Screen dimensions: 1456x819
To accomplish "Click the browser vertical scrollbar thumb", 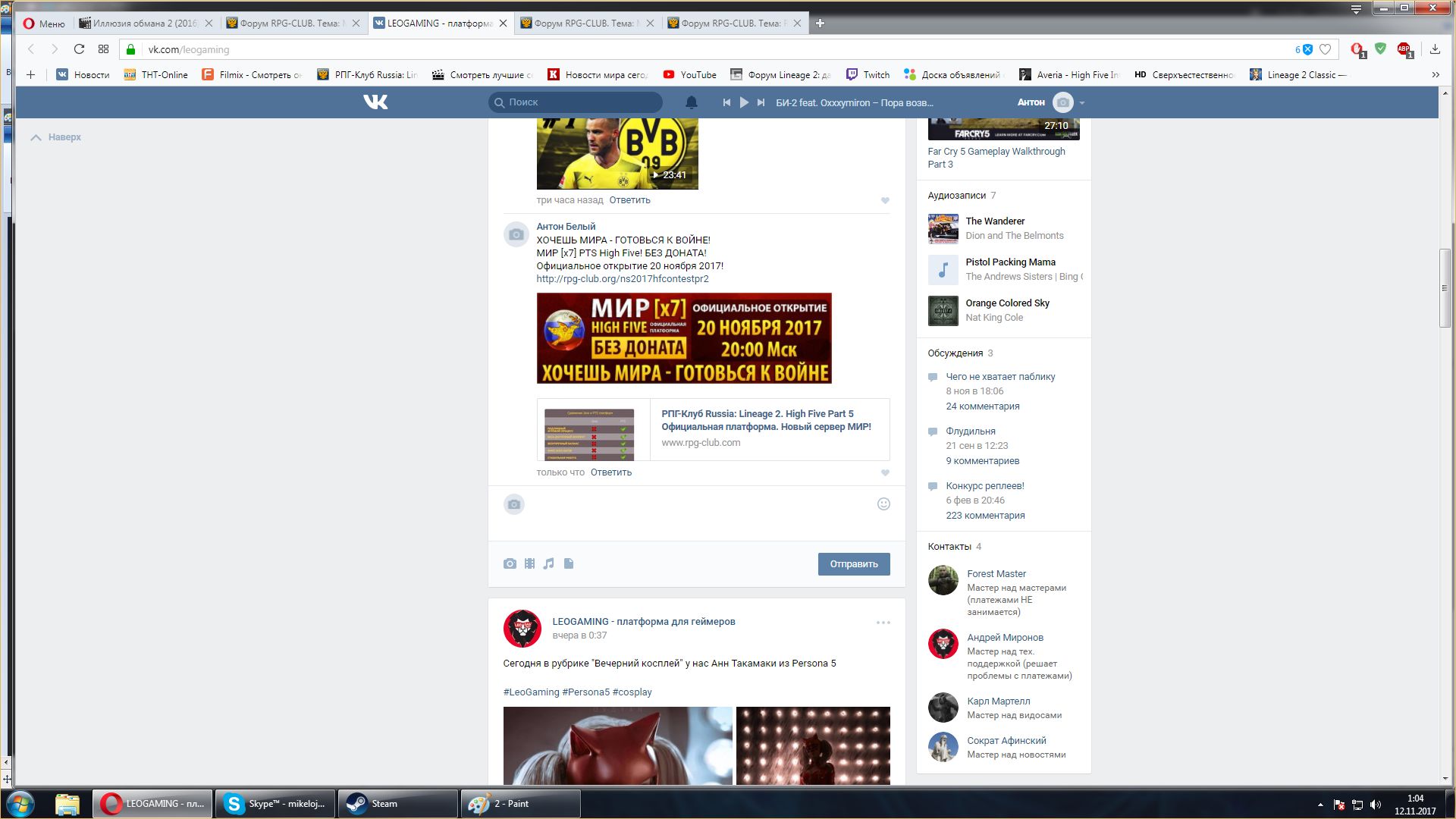I will pos(1445,288).
